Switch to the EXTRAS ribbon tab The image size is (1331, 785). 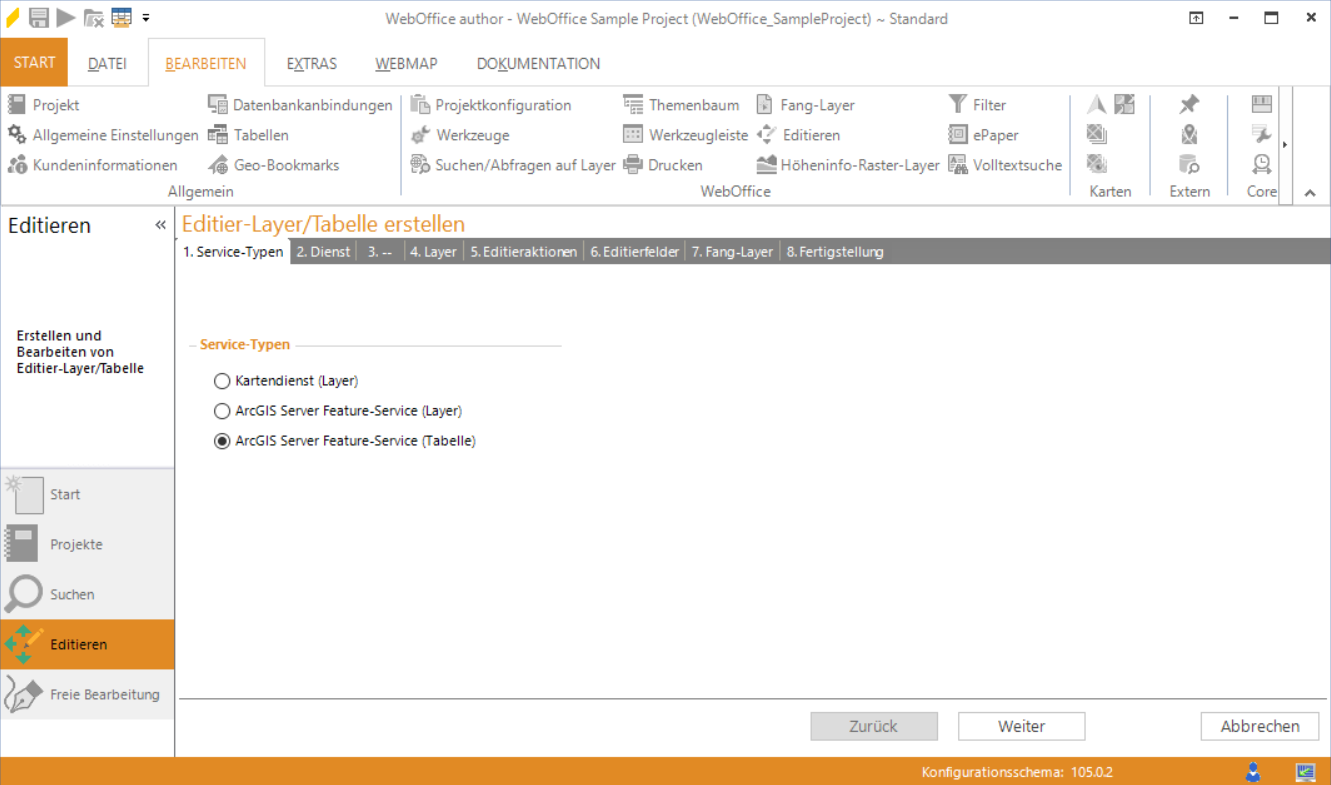[312, 64]
